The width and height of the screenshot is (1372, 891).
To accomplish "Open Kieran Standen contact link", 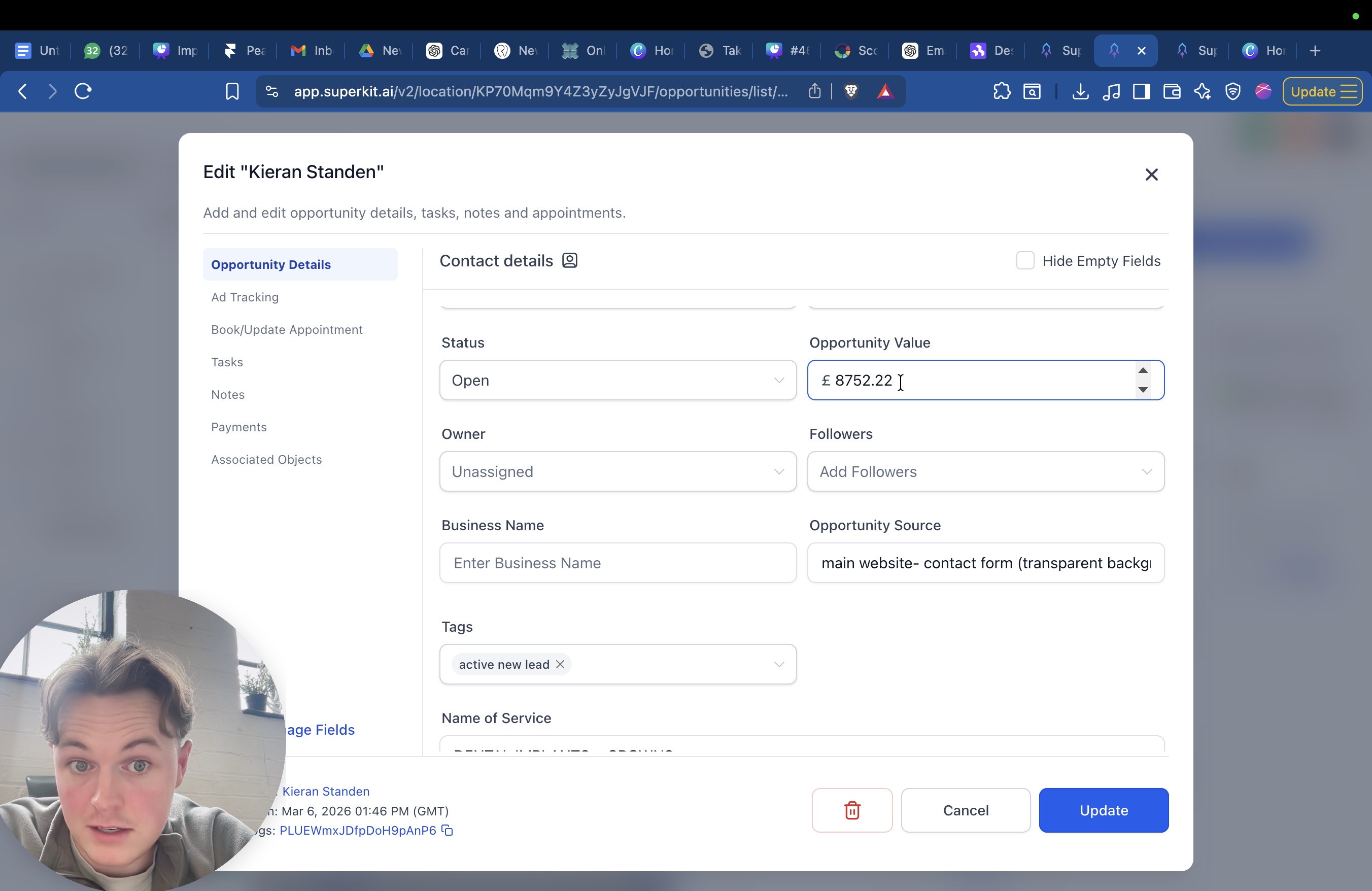I will [x=326, y=791].
